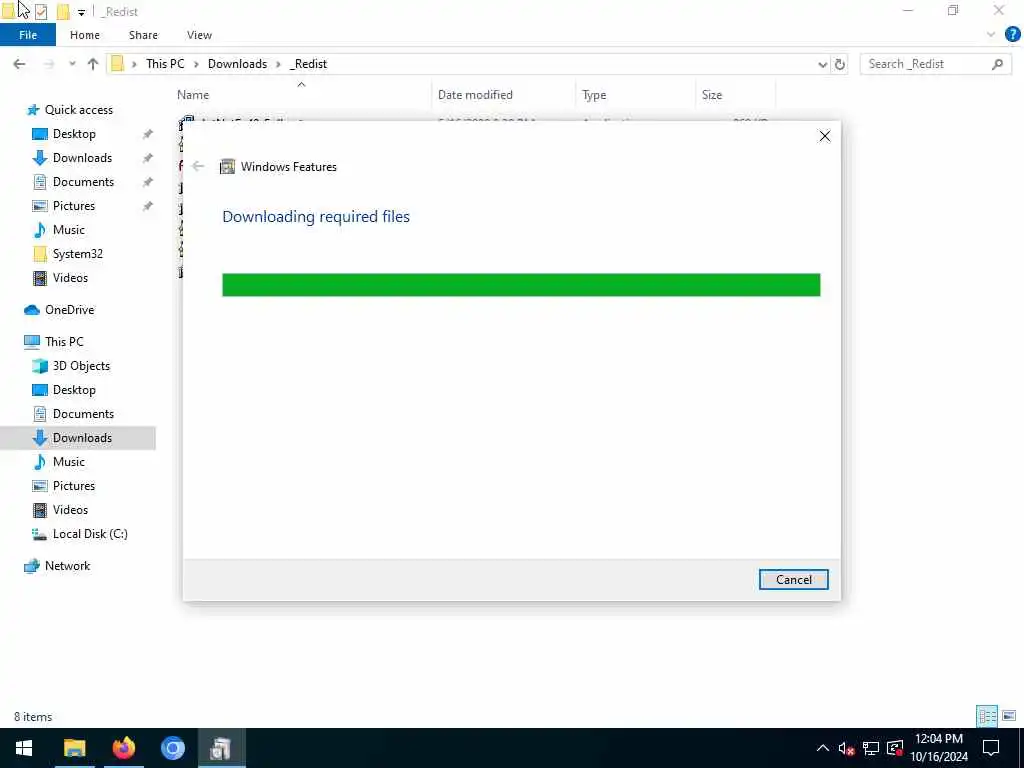Click the green download progress bar
Viewport: 1024px width, 768px height.
coord(521,285)
